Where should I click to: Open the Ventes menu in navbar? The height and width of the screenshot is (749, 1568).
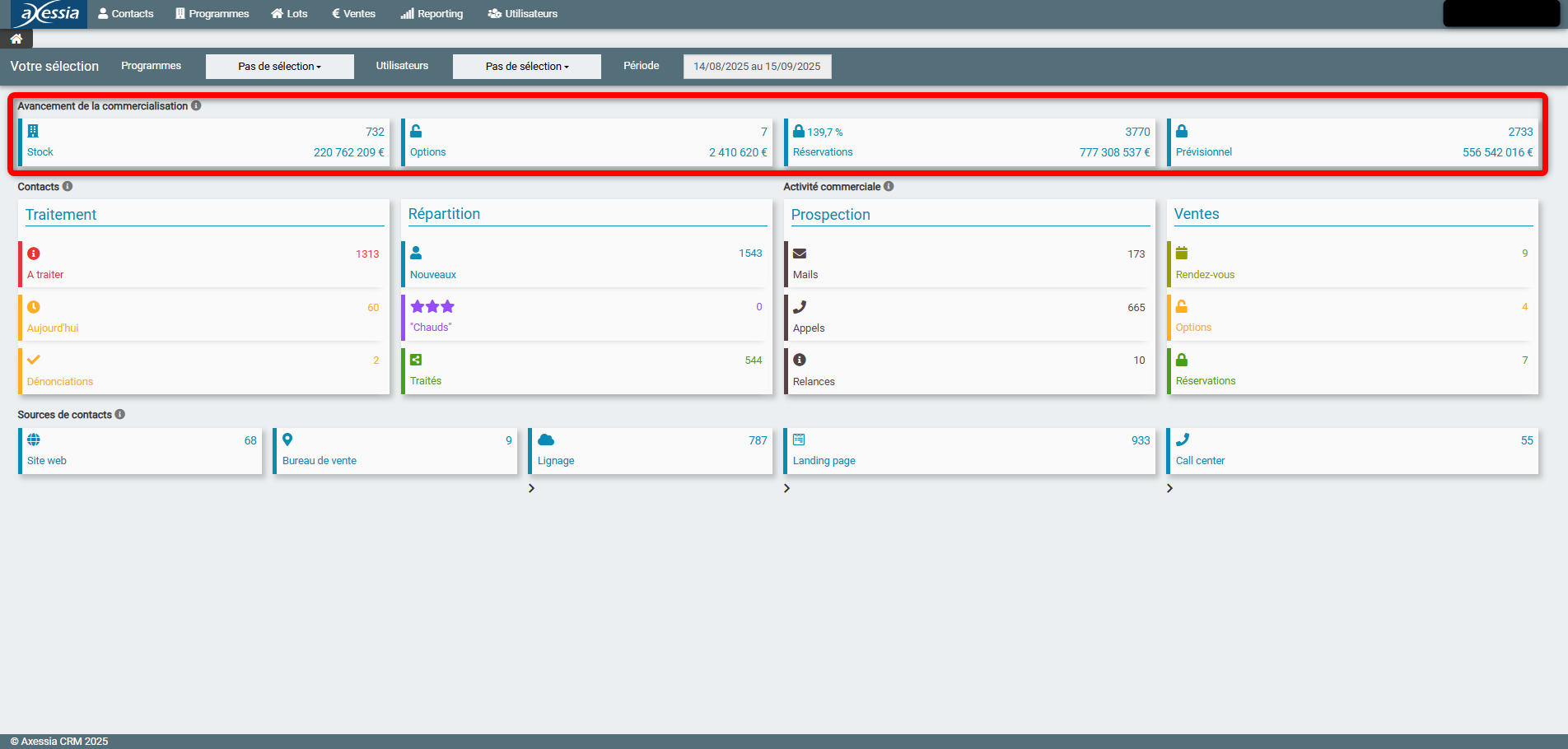tap(353, 14)
